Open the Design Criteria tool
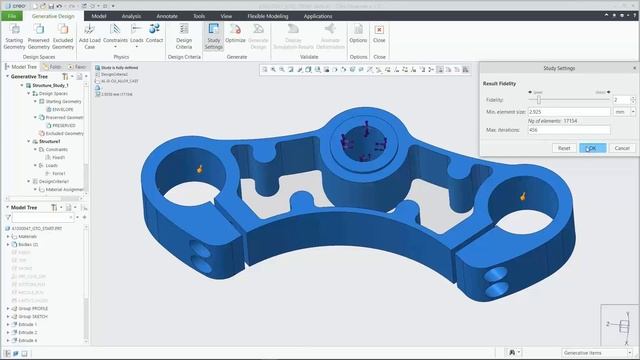This screenshot has height=360, width=640. [x=184, y=36]
